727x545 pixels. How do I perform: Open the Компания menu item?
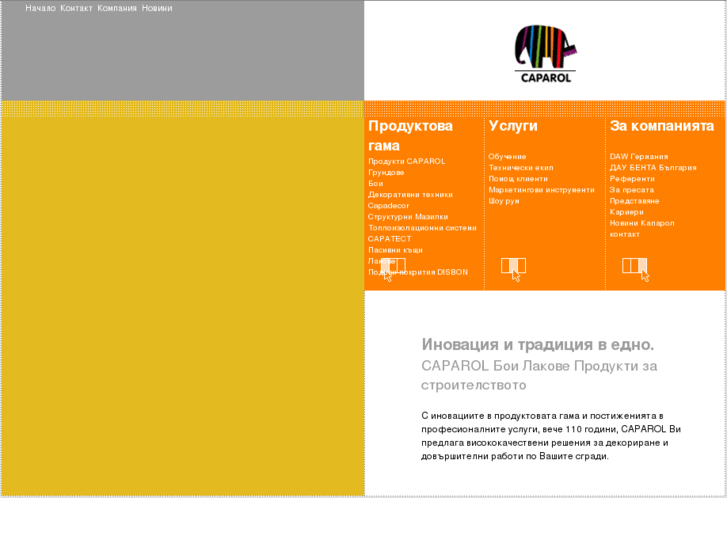(x=117, y=8)
